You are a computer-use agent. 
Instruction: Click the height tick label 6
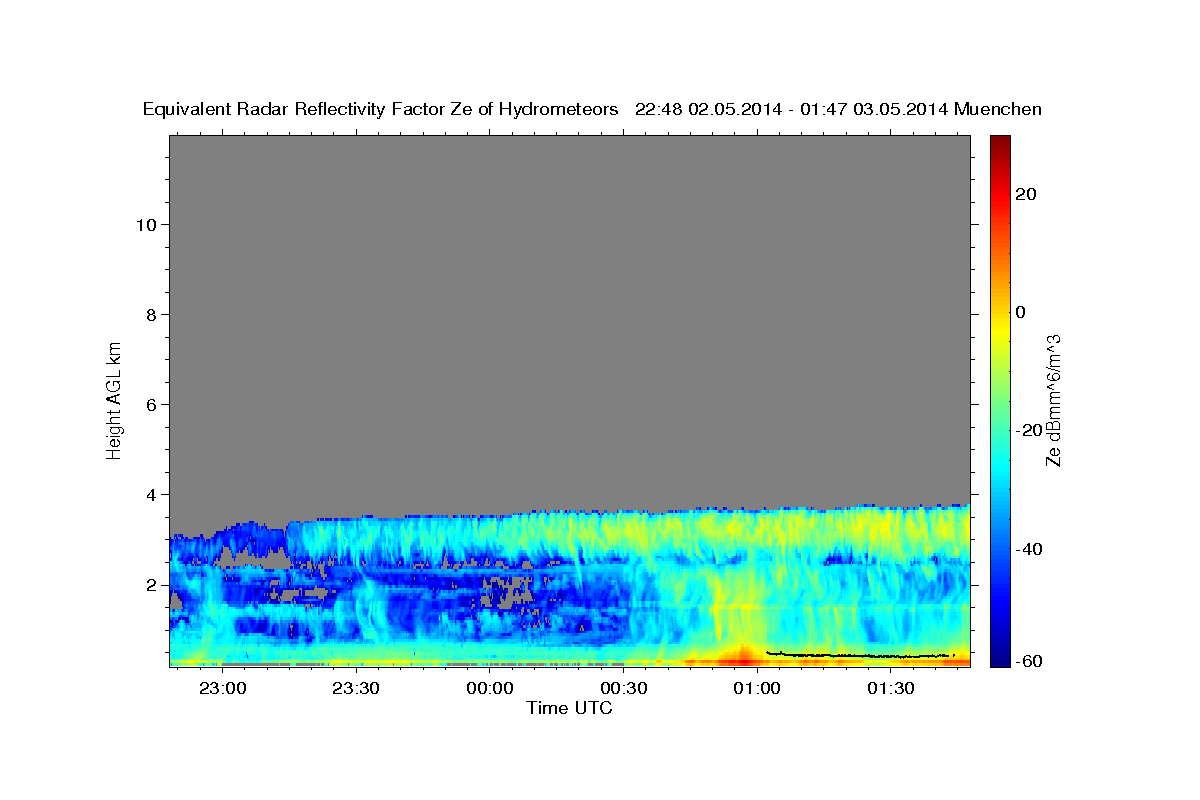[x=151, y=405]
